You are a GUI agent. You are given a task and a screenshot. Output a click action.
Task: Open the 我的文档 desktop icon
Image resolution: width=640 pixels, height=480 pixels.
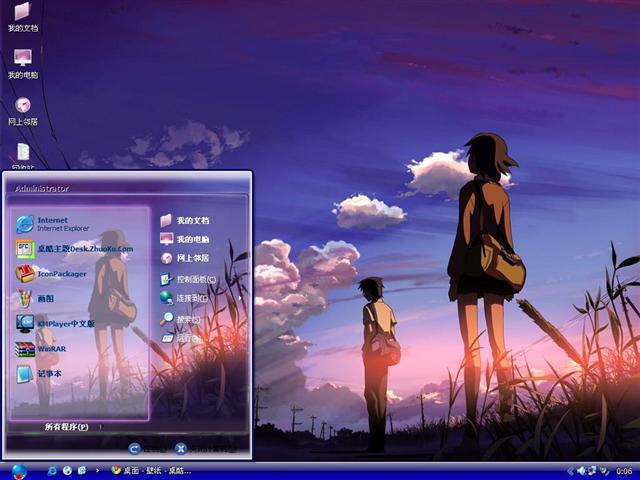(x=23, y=17)
